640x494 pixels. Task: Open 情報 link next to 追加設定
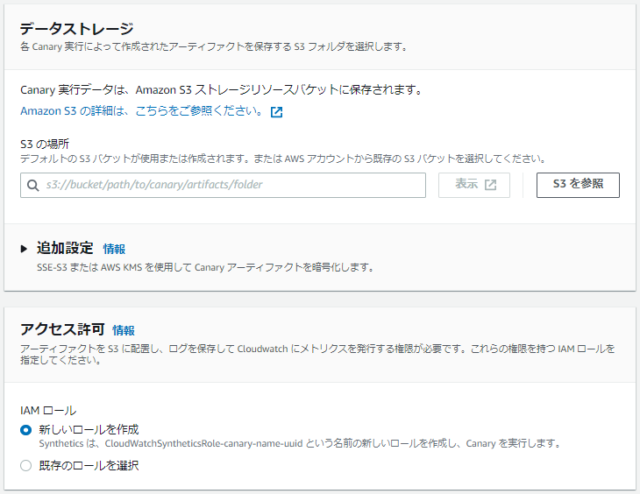coord(114,249)
